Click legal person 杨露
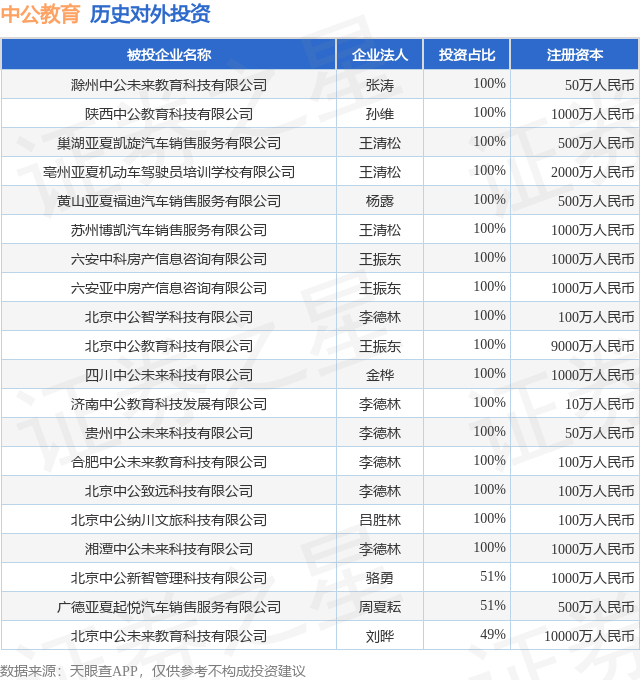The image size is (640, 680). [x=380, y=202]
